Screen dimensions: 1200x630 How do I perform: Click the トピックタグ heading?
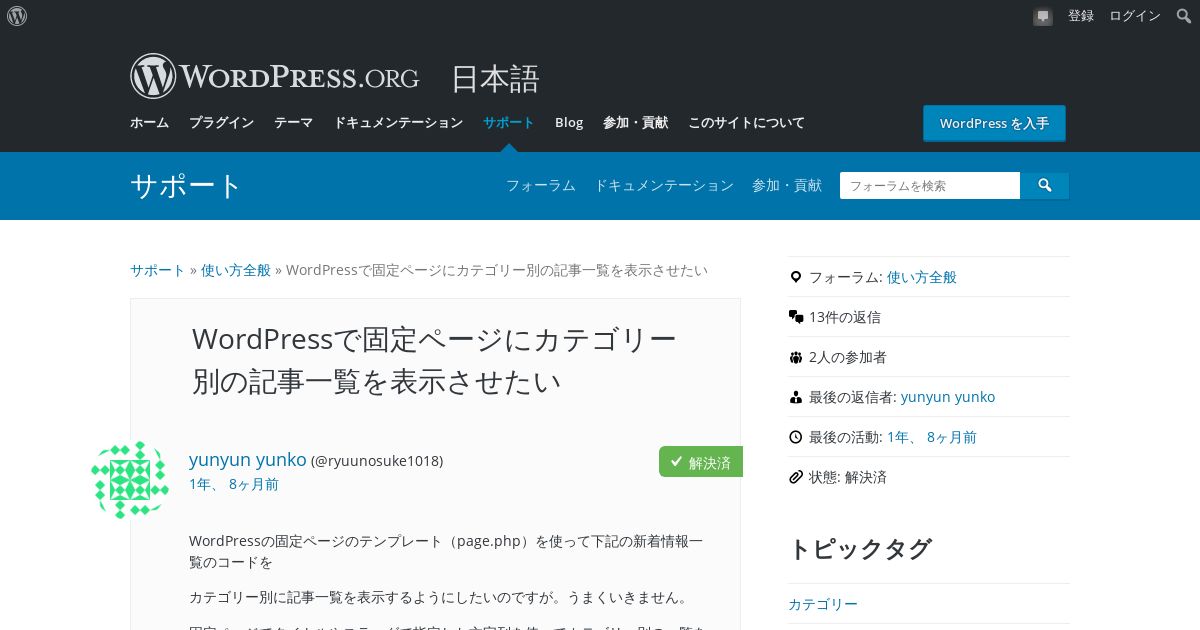coord(860,549)
